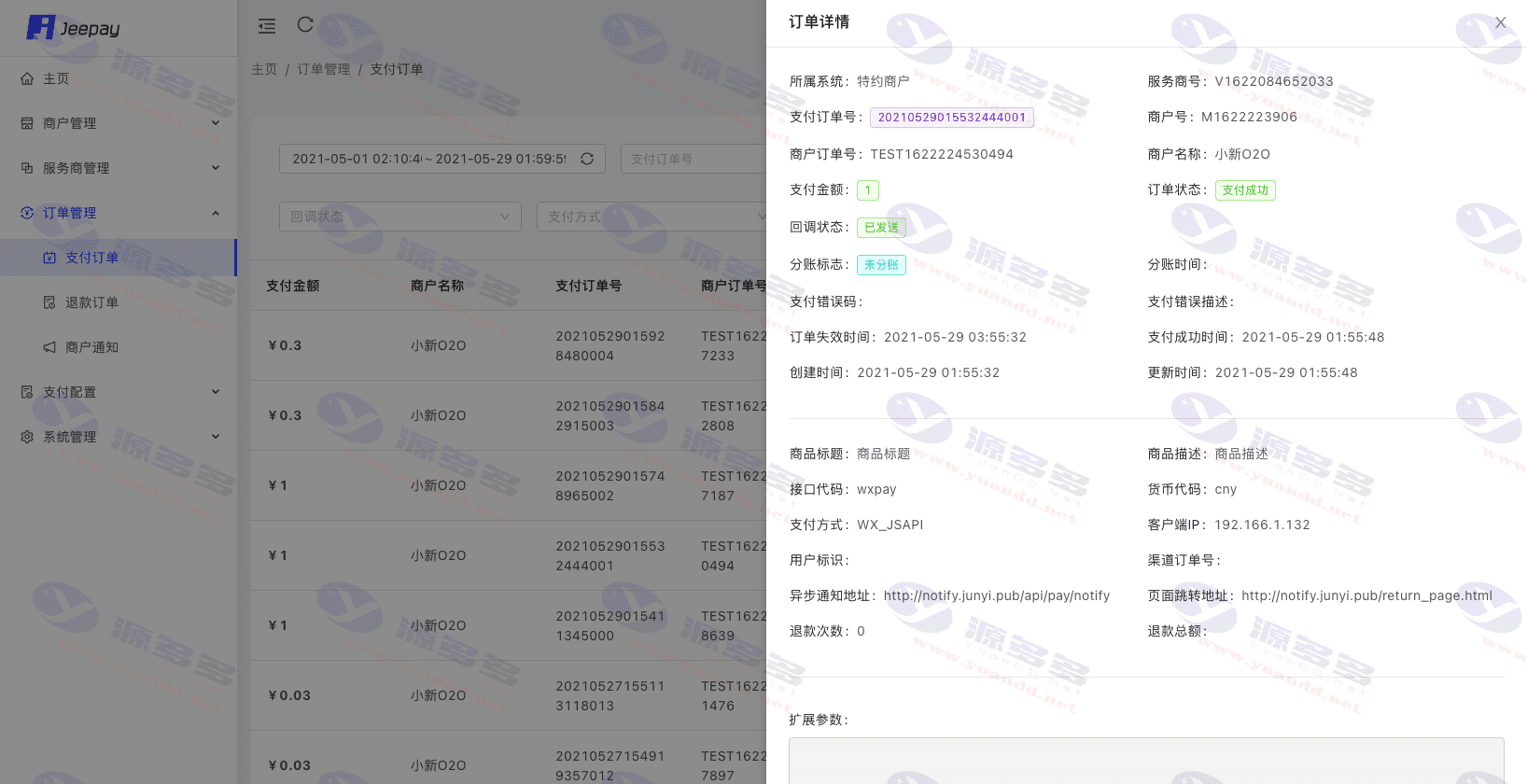Click order number 20210529015748965002
This screenshot has height=784, width=1527.
click(x=610, y=485)
